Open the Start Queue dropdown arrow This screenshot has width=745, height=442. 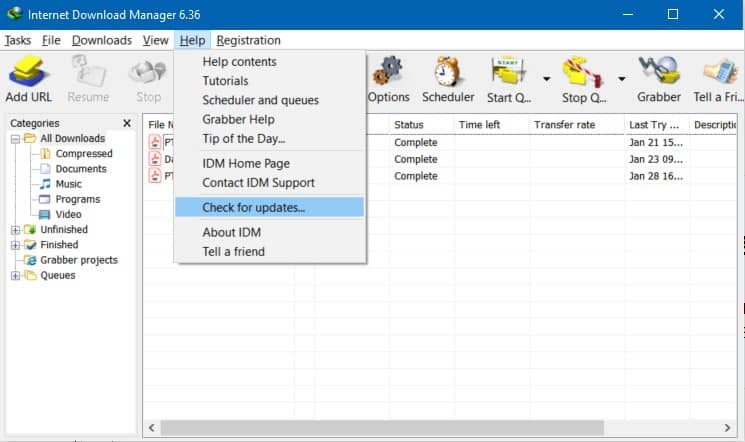[546, 79]
